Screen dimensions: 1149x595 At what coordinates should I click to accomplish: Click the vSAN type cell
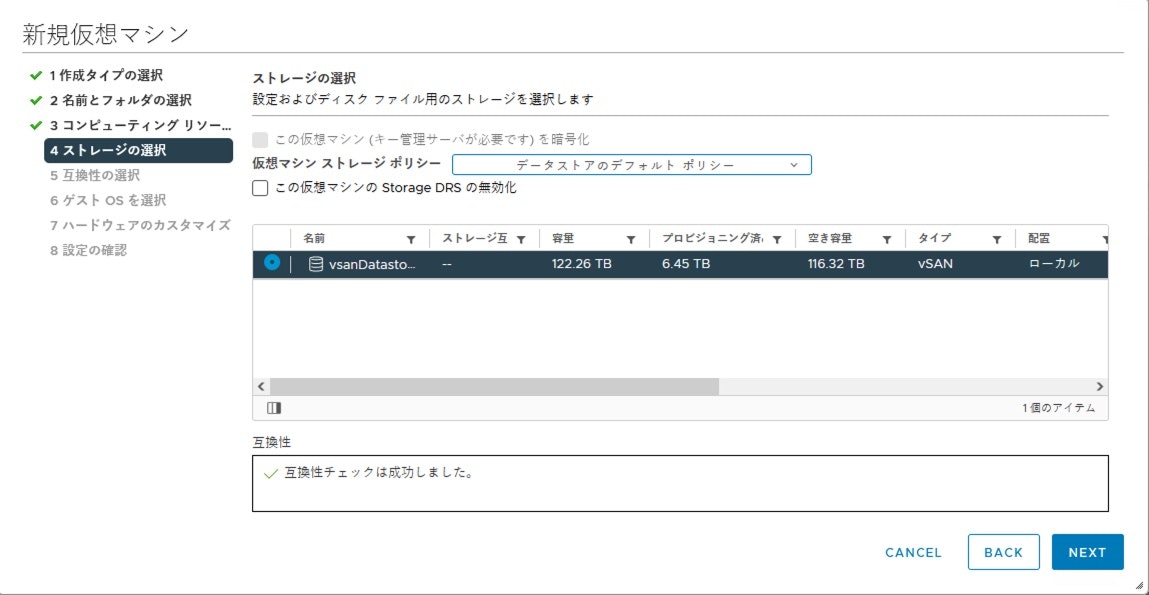pyautogui.click(x=936, y=264)
